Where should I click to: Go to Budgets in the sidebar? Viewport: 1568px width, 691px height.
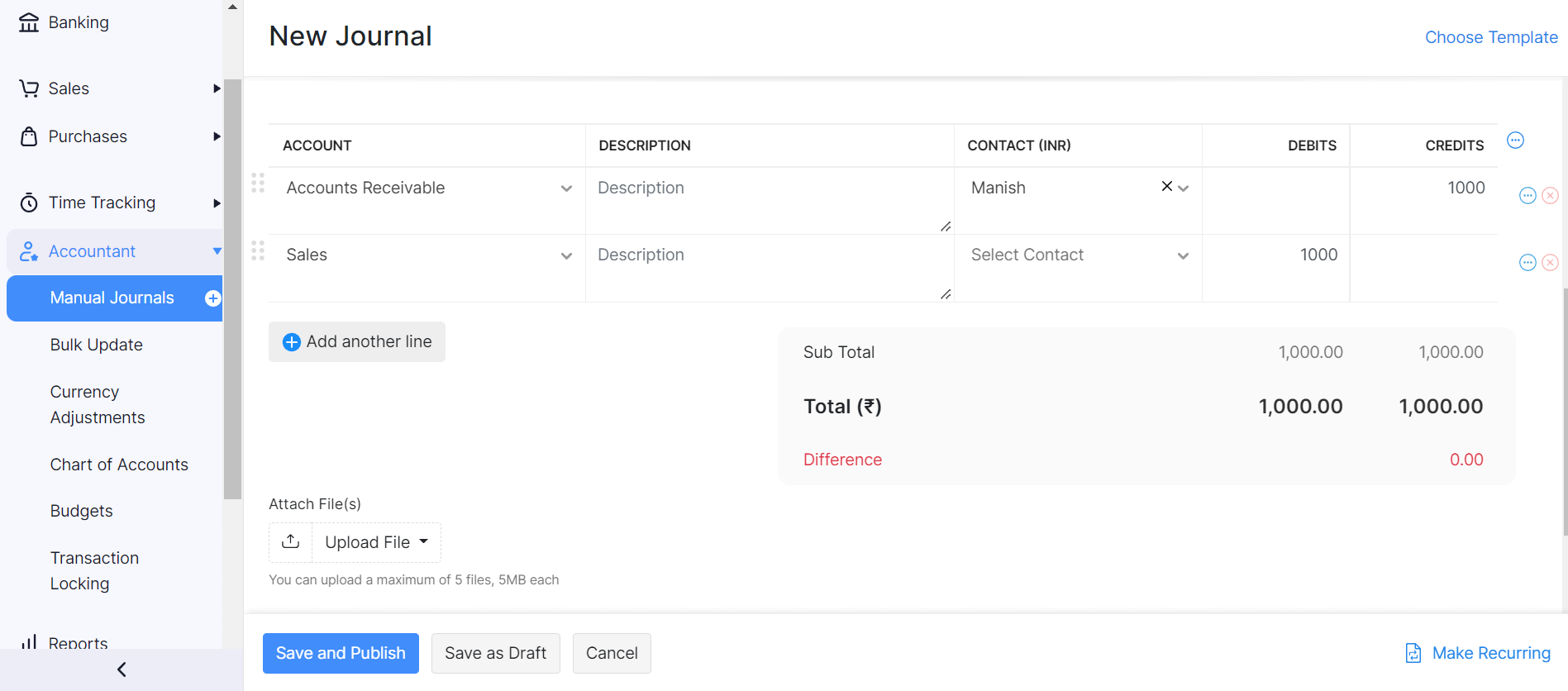[81, 511]
